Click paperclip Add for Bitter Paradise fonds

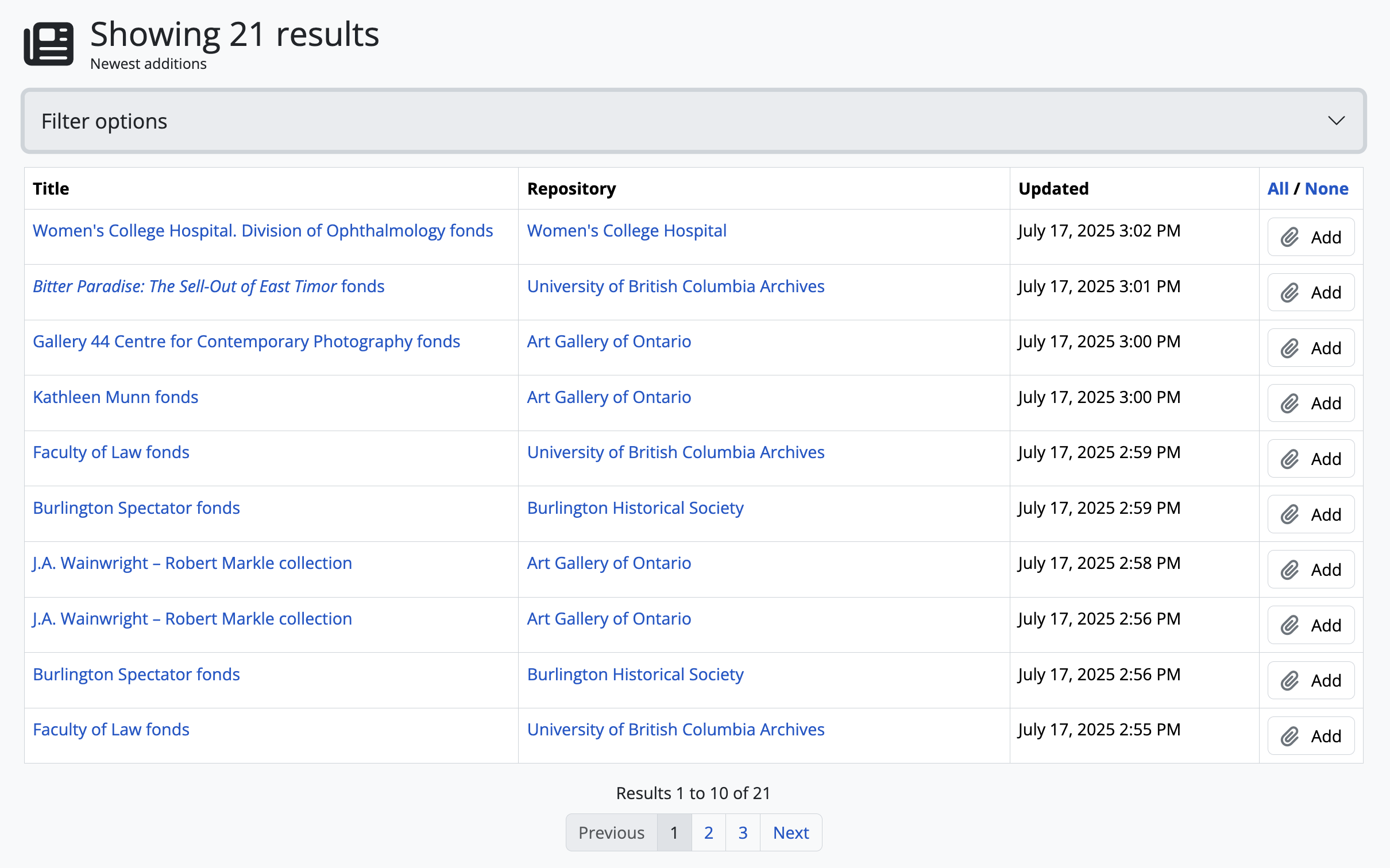[1310, 293]
